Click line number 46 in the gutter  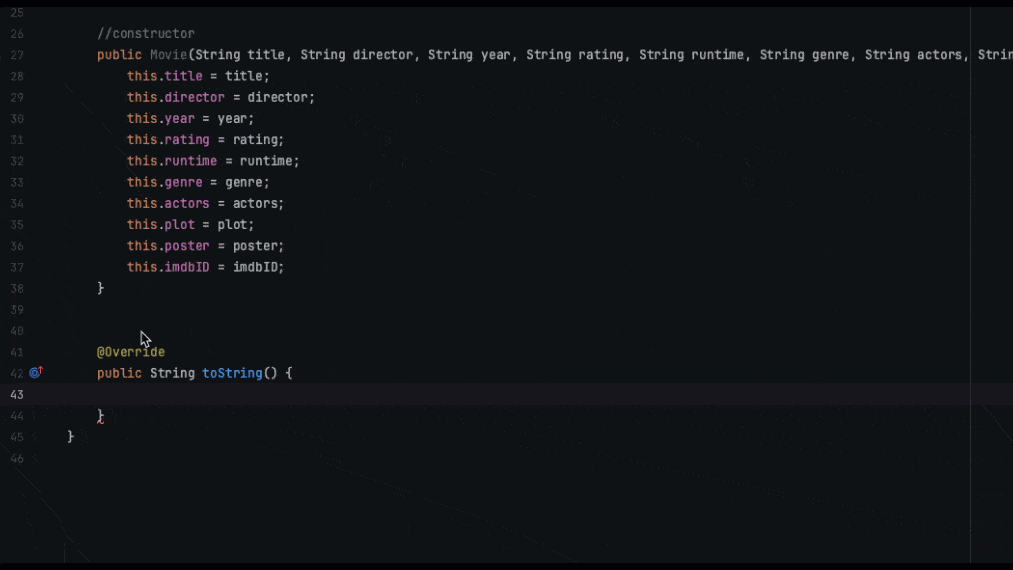click(17, 459)
